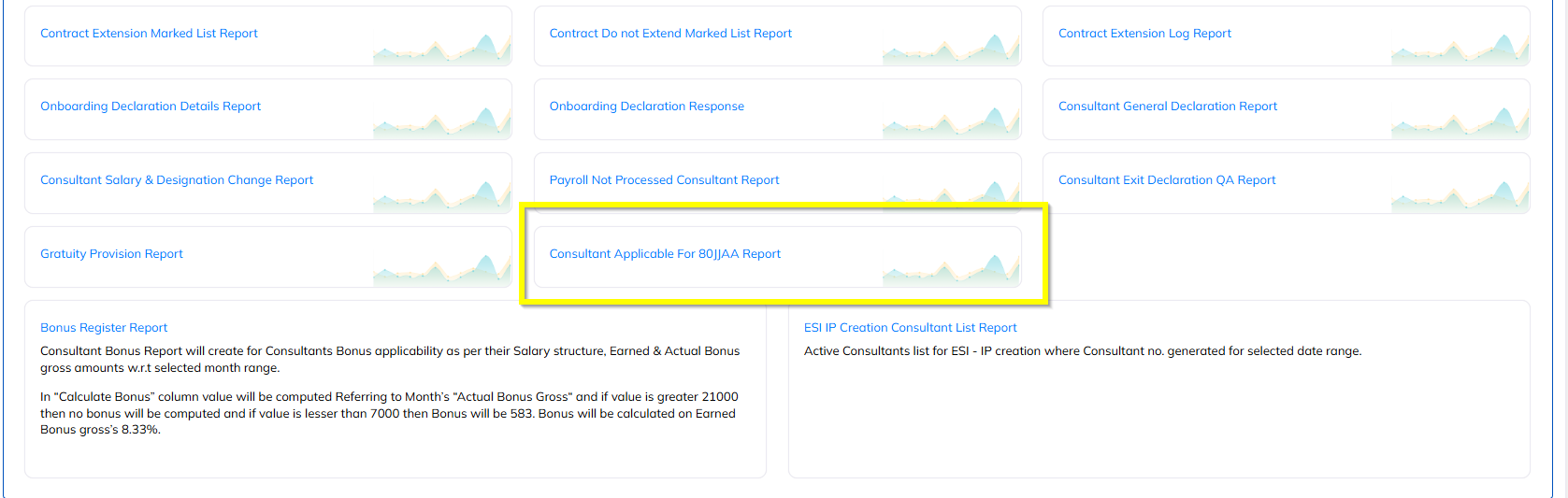Click Payroll Not Processed Consultant Report
1568x498 pixels.
[x=664, y=180]
